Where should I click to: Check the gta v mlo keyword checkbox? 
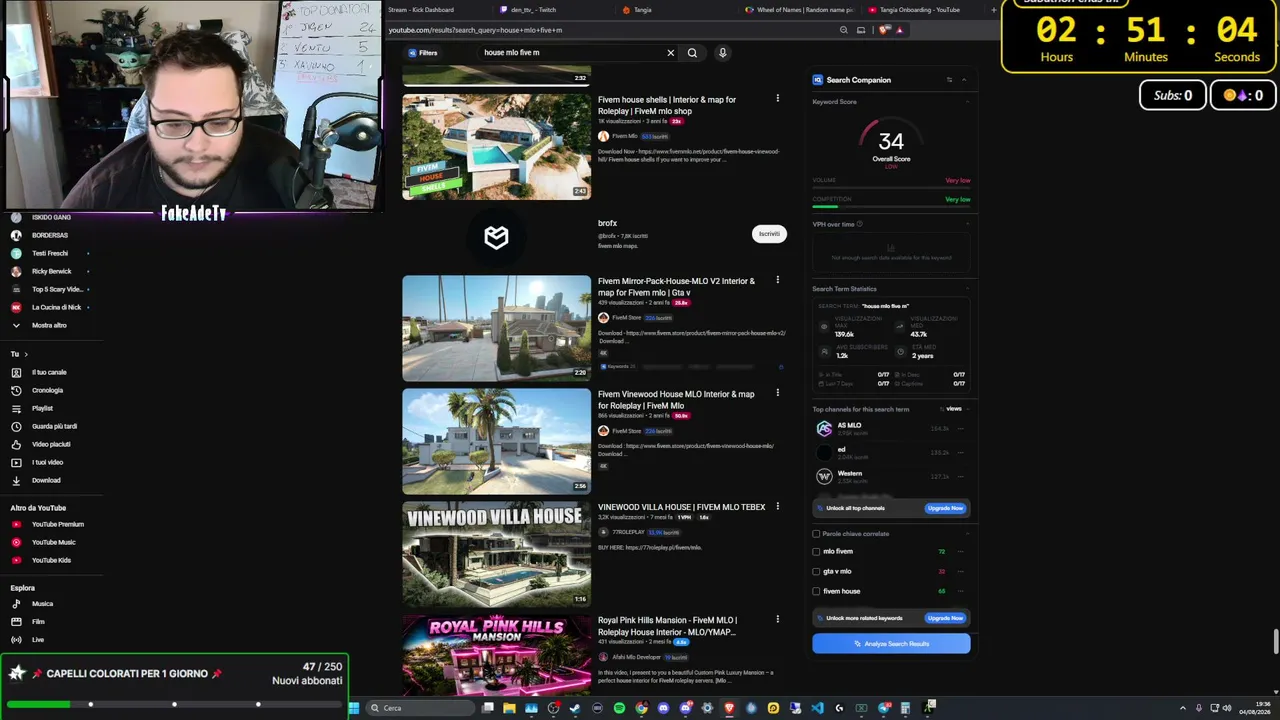click(x=816, y=572)
